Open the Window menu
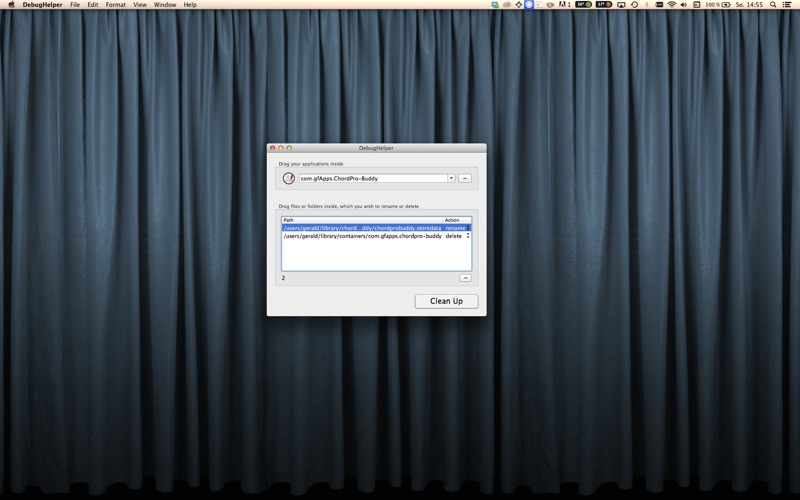800x500 pixels. click(x=165, y=5)
